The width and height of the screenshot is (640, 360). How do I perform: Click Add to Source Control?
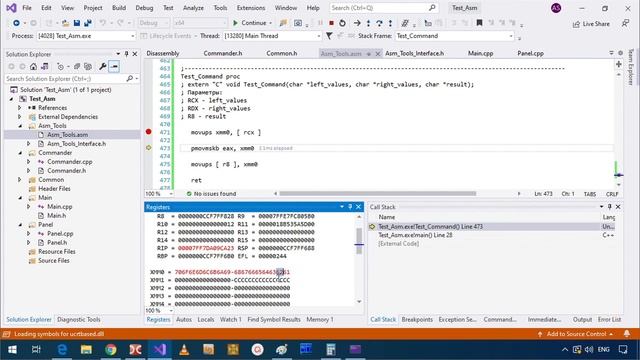[576, 334]
